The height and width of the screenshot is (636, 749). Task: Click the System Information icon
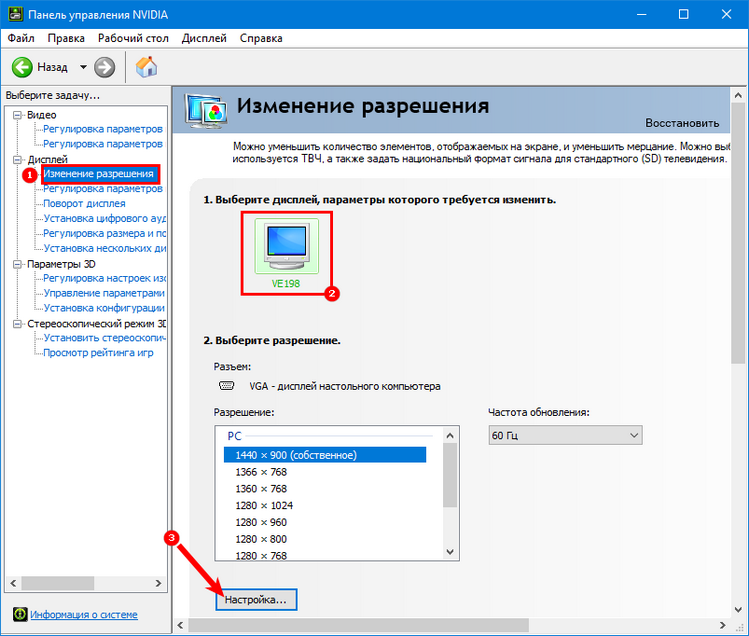[x=20, y=614]
